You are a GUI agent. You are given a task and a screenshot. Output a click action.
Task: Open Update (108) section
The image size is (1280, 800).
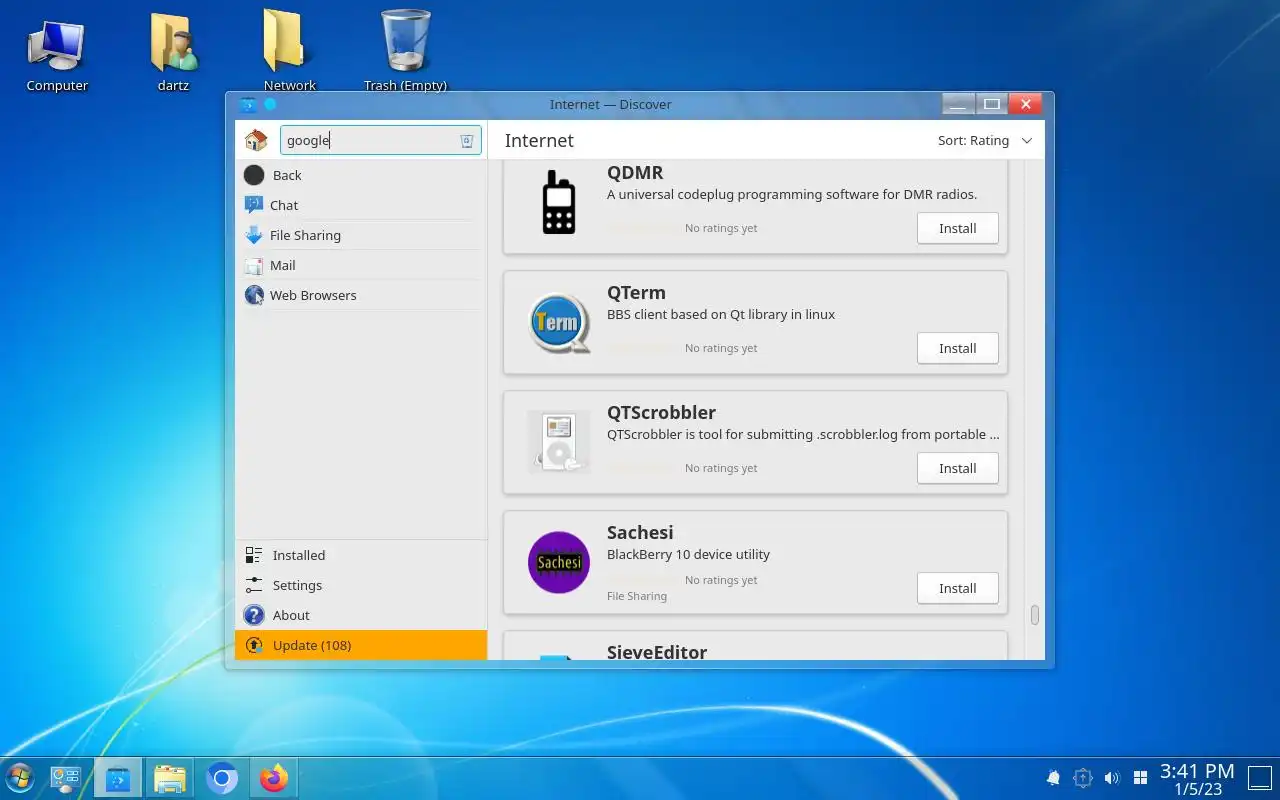point(361,645)
